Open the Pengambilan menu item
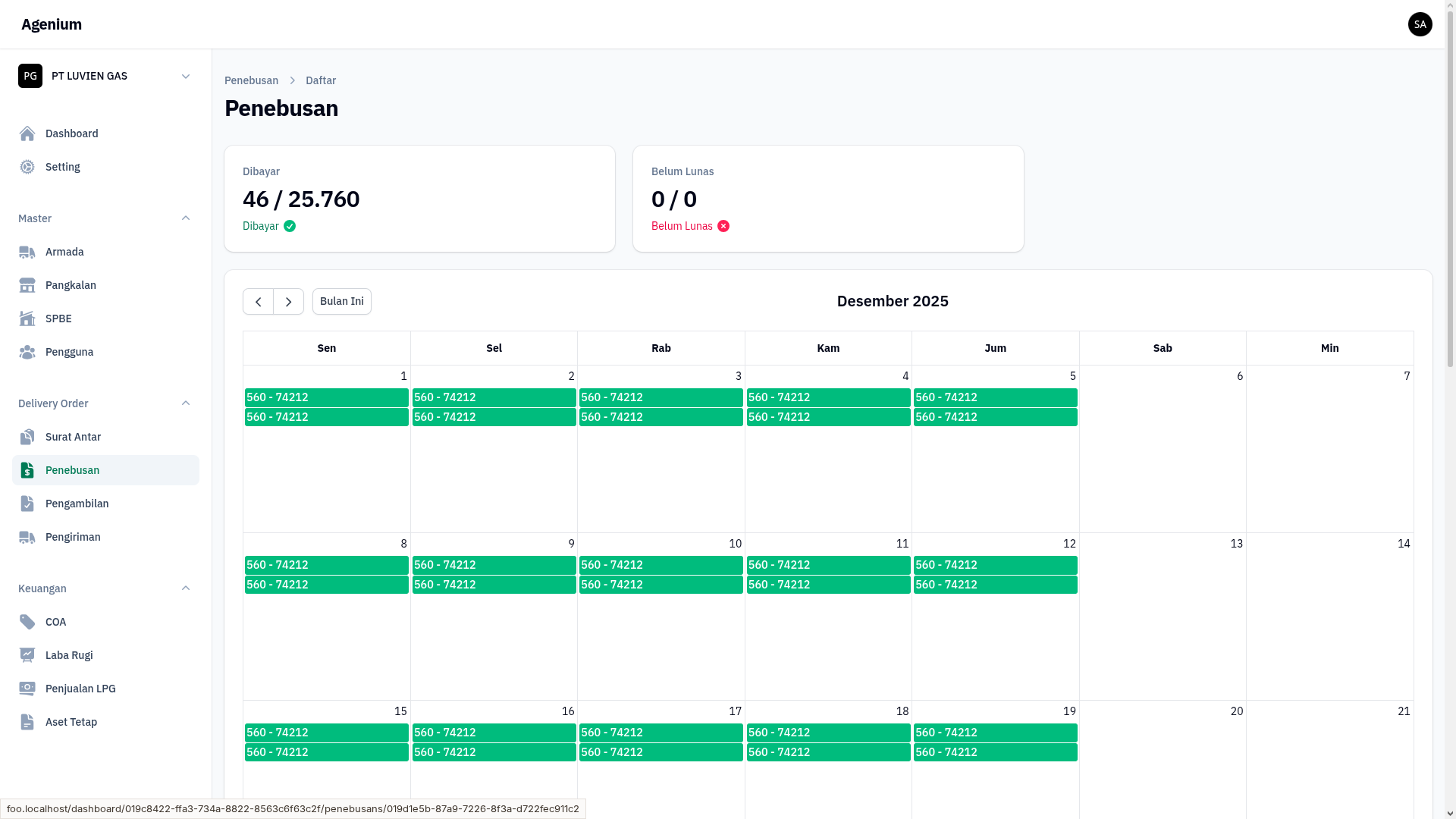Viewport: 1456px width, 819px height. [105, 504]
